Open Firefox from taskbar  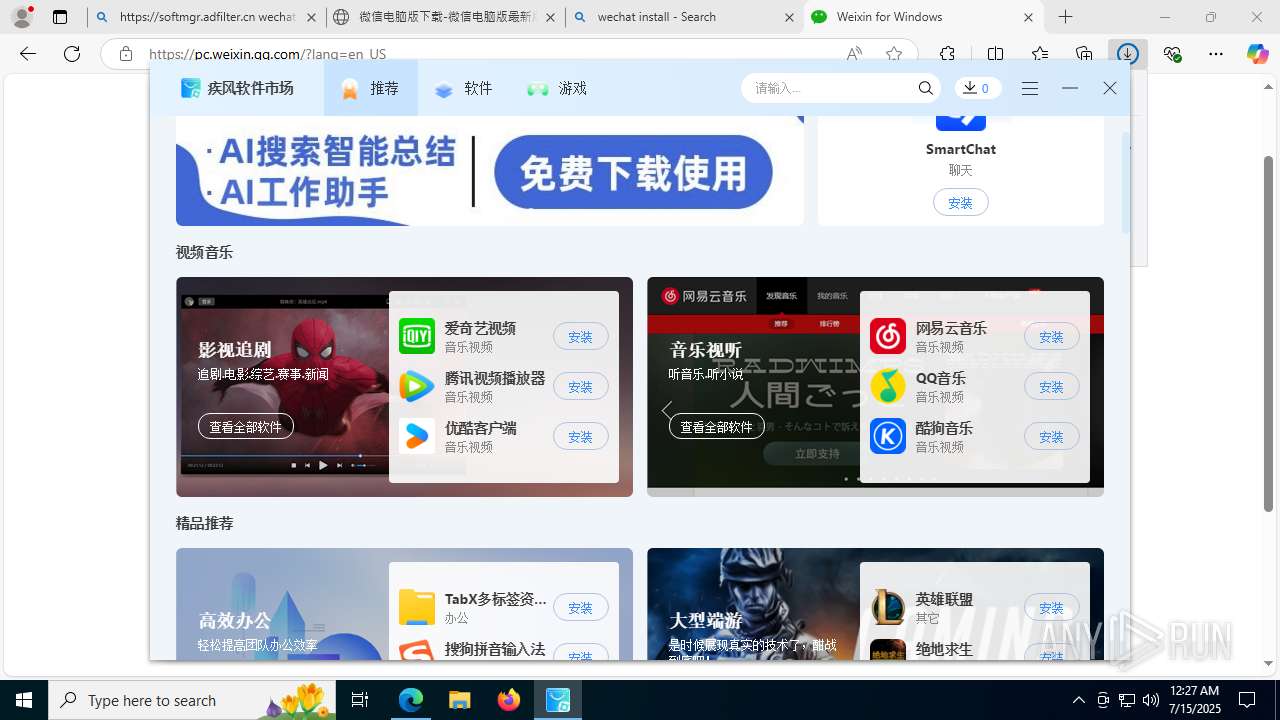(x=509, y=700)
